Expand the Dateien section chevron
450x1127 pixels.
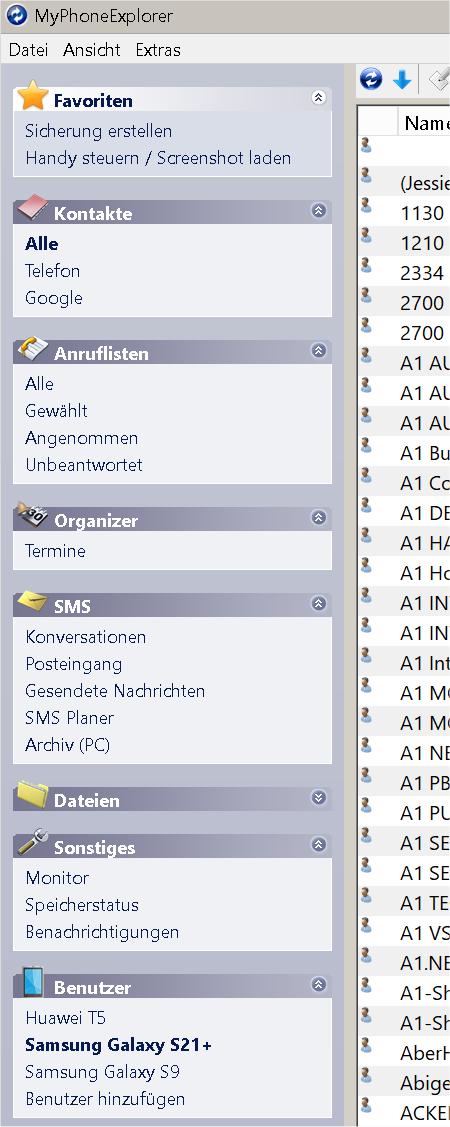point(319,798)
